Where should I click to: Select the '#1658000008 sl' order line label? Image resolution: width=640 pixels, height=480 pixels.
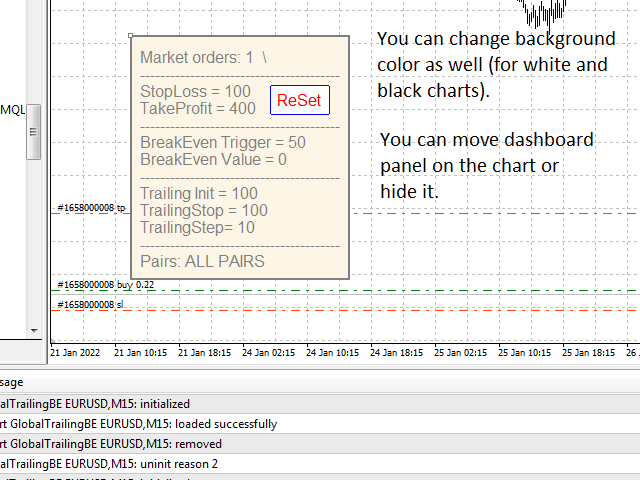(x=90, y=305)
